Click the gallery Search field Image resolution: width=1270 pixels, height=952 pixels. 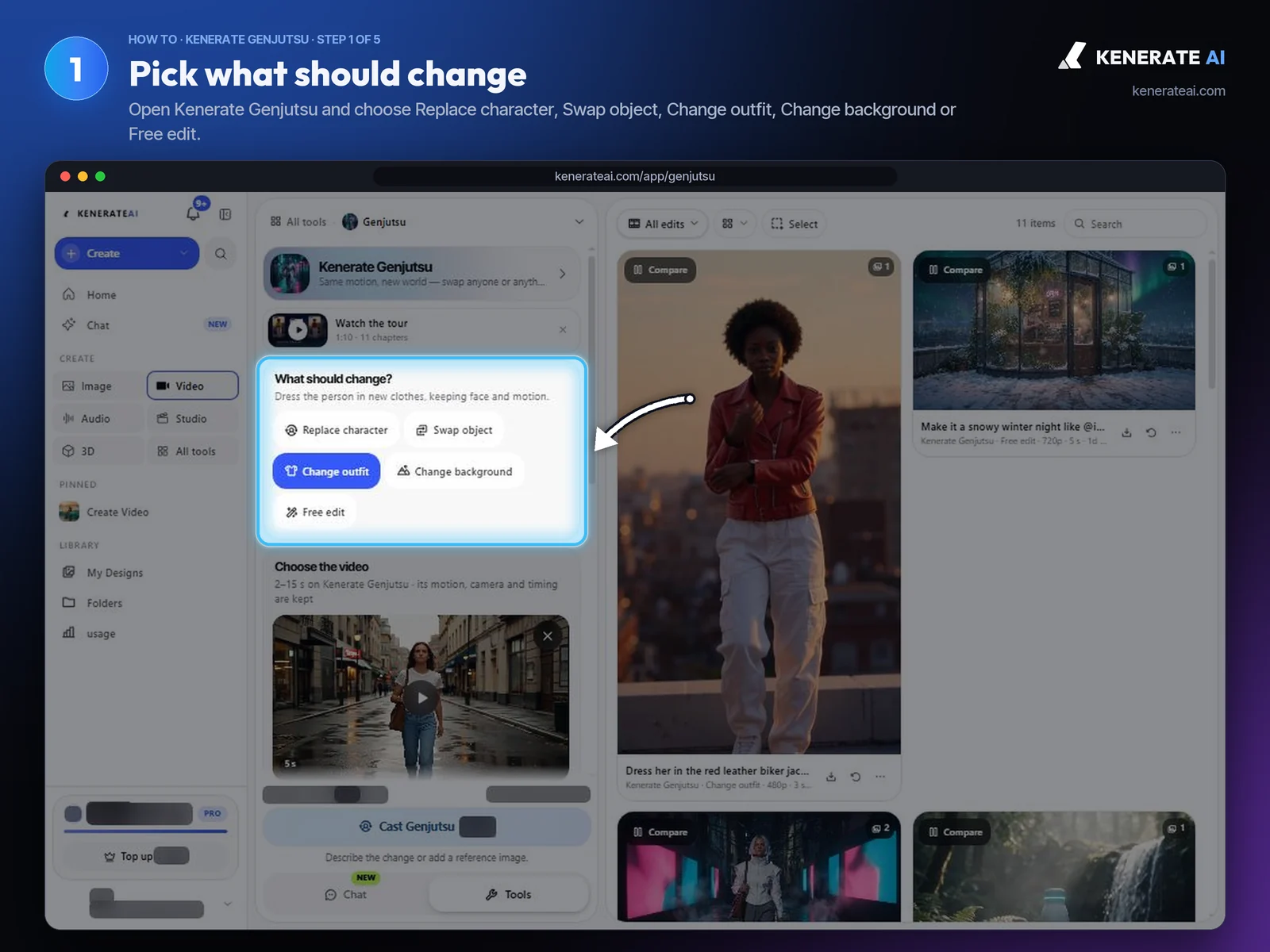pos(1135,224)
